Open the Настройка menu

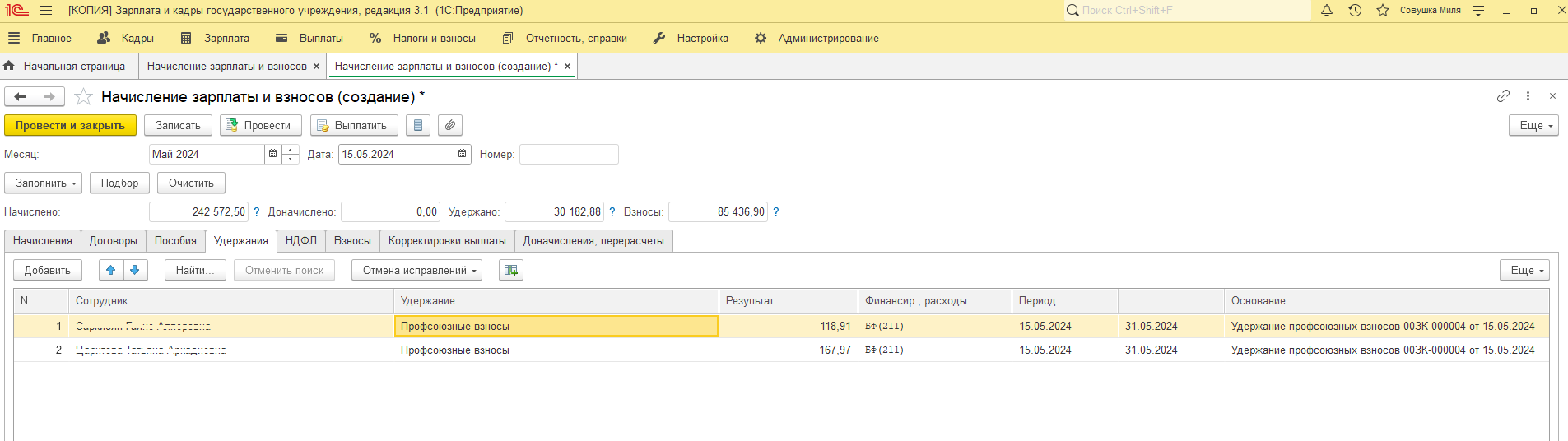pyautogui.click(x=691, y=38)
